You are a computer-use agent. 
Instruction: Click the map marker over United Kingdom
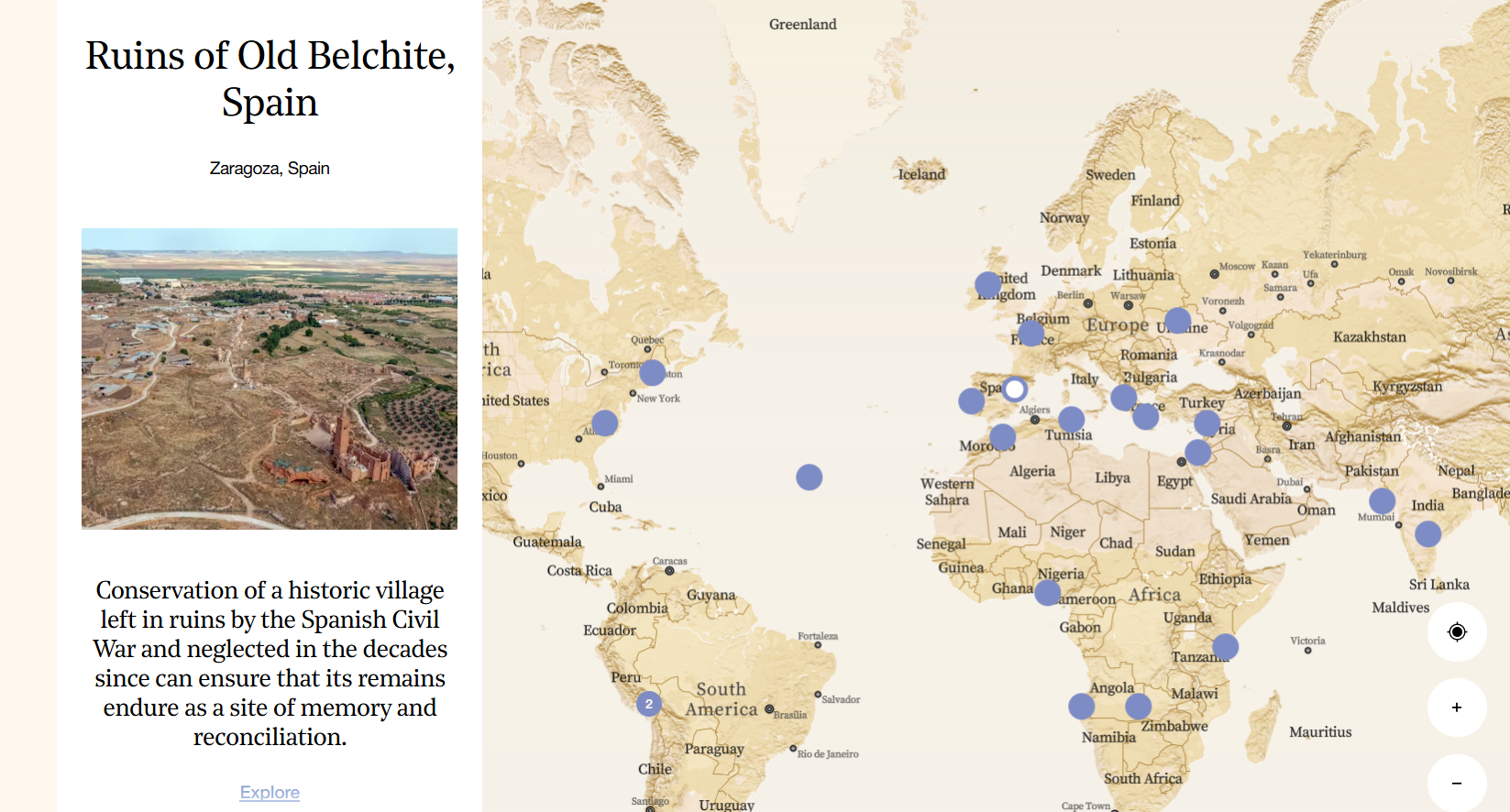click(987, 285)
